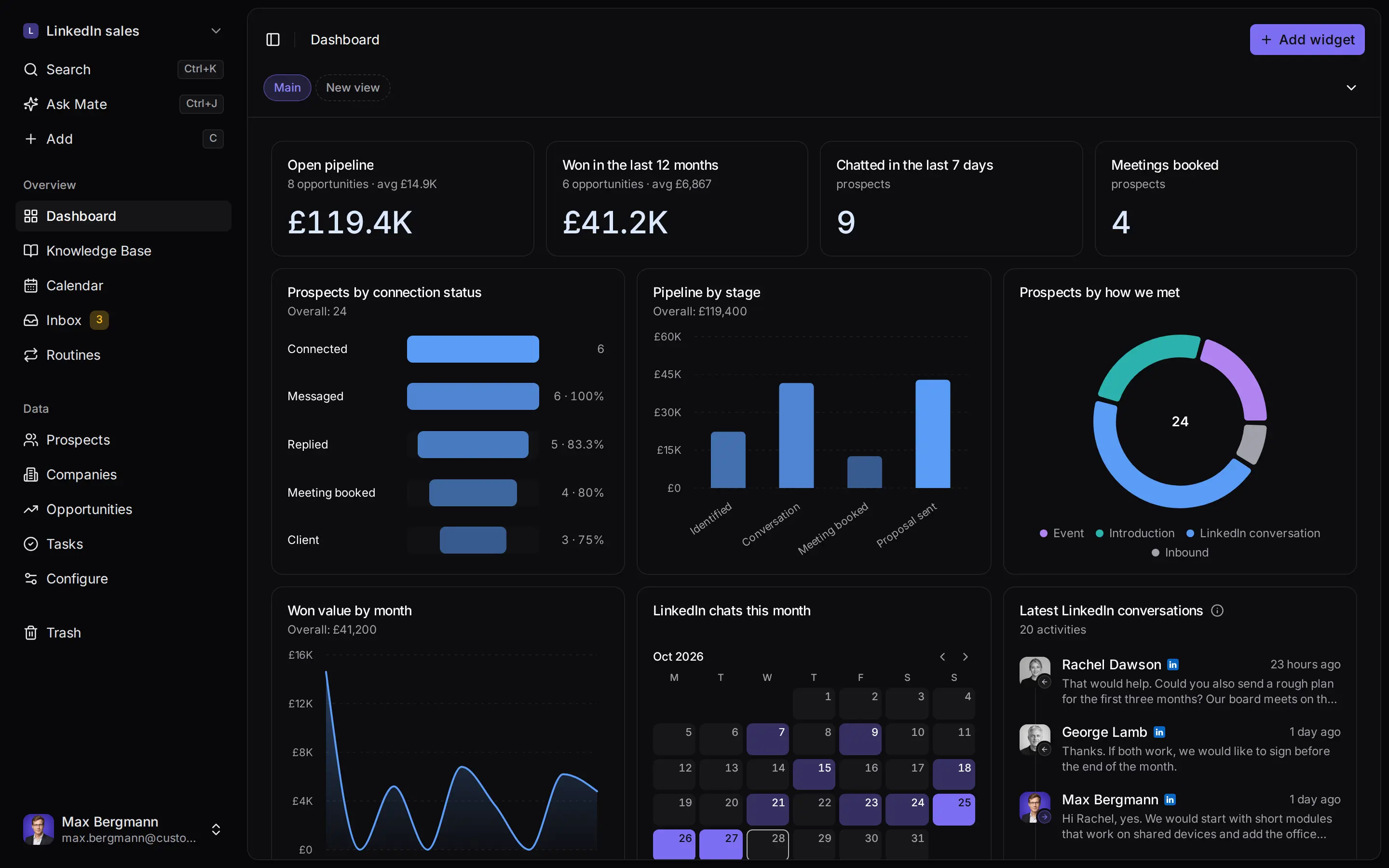This screenshot has width=1389, height=868.
Task: Click the Add widget button
Action: click(x=1307, y=40)
